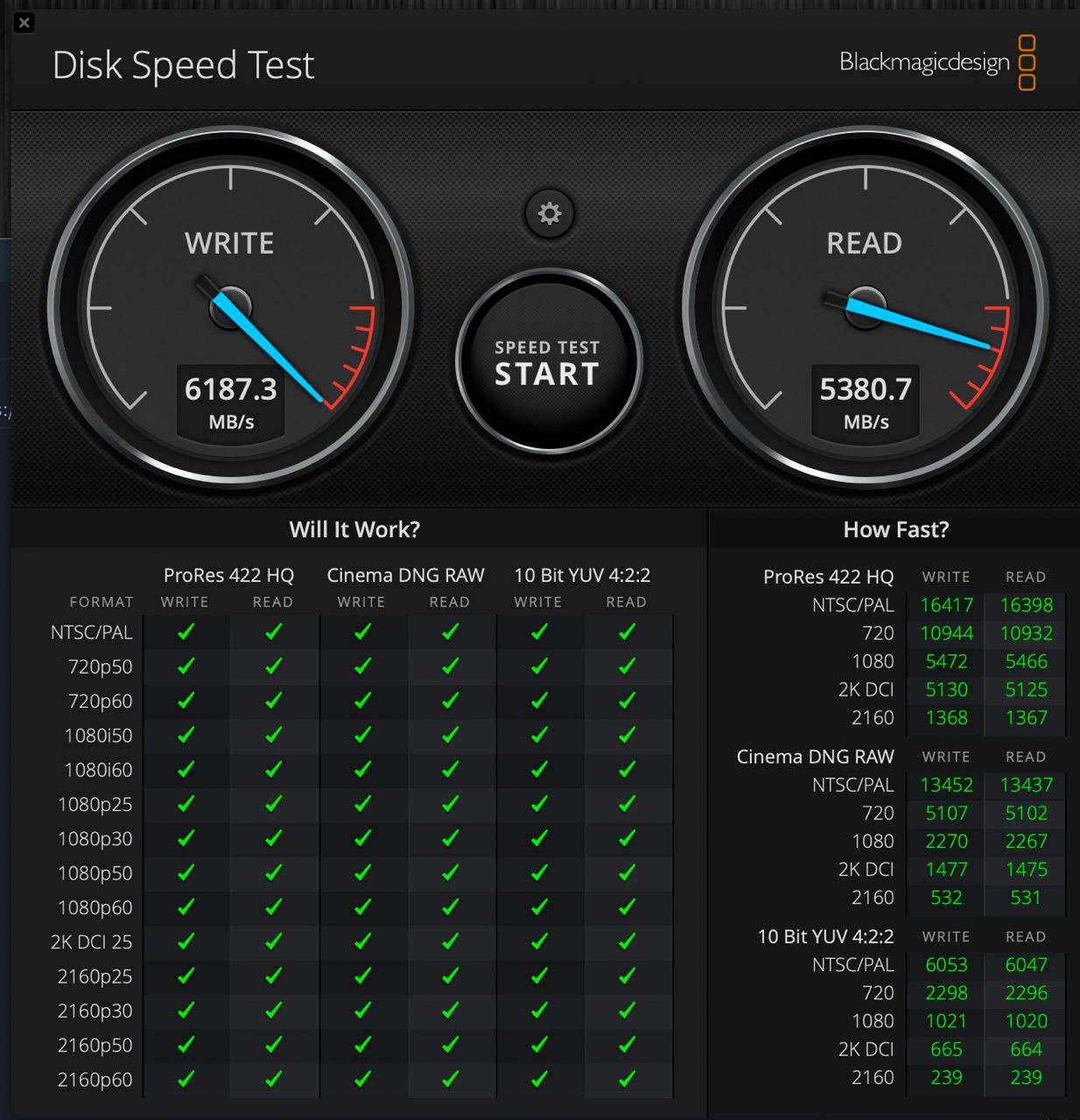1080x1120 pixels.
Task: Open the settings gear icon
Action: (x=549, y=213)
